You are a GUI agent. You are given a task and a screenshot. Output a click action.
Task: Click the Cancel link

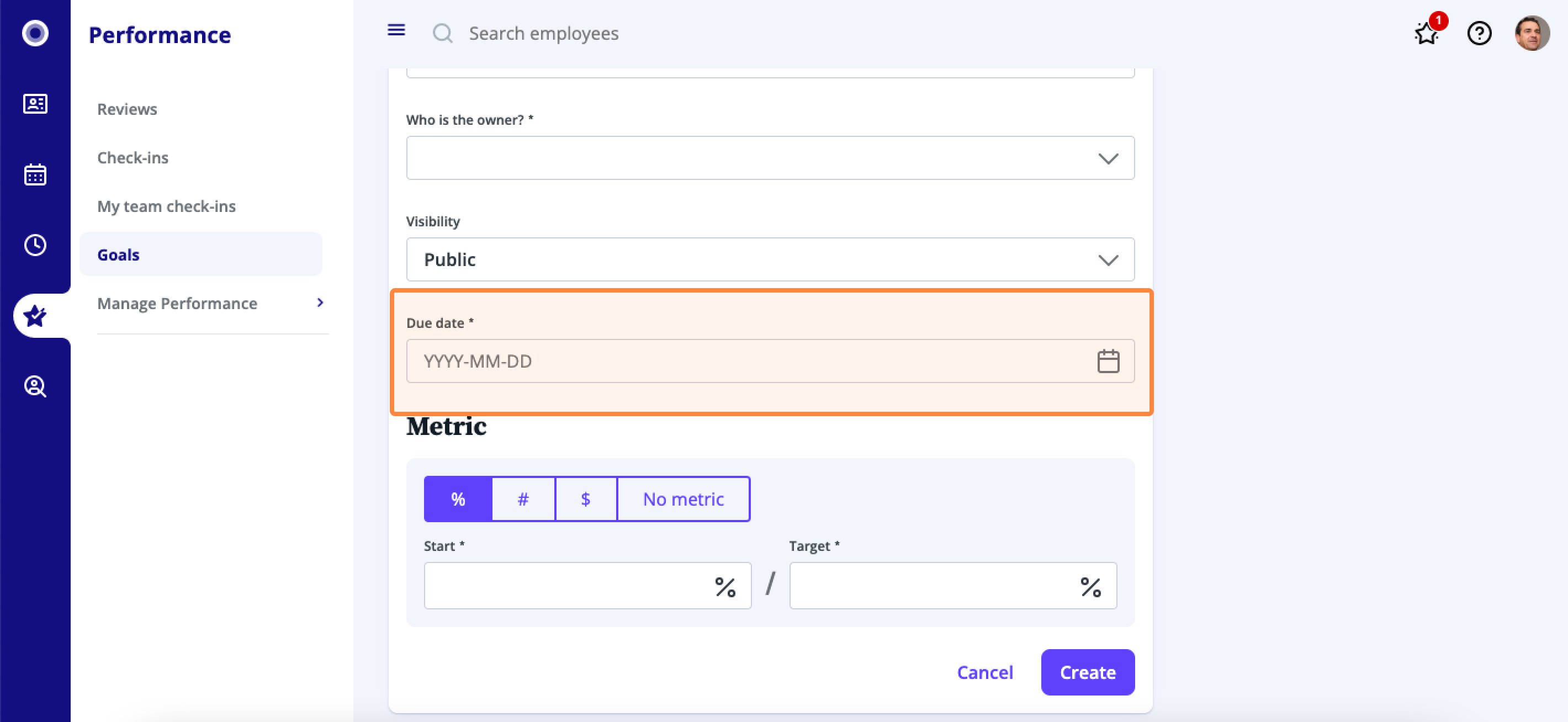985,672
